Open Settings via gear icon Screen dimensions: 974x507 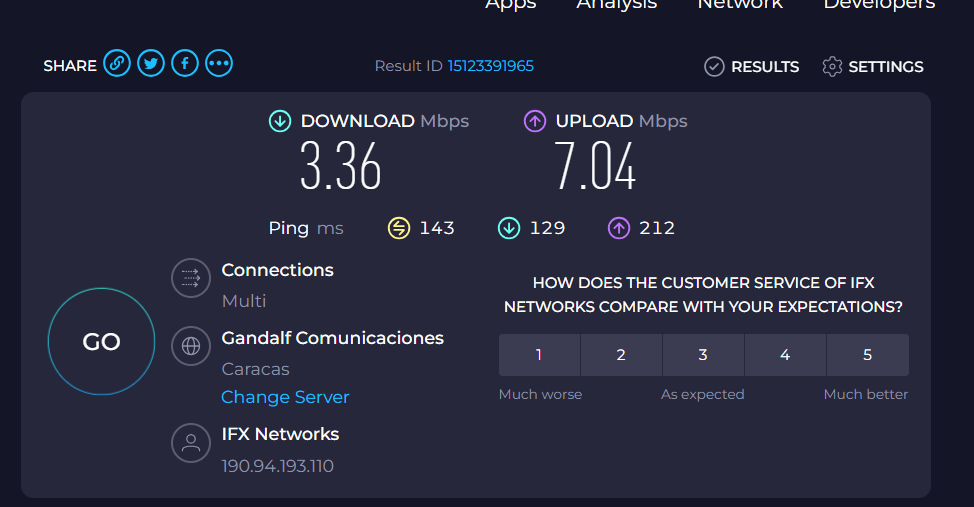pos(832,67)
